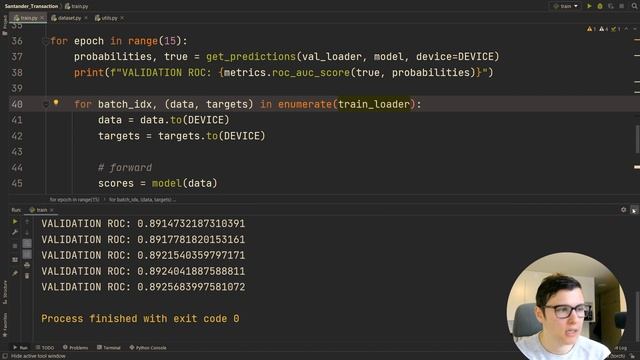
Task: Click the stop button in top toolbar
Action: [x=621, y=6]
